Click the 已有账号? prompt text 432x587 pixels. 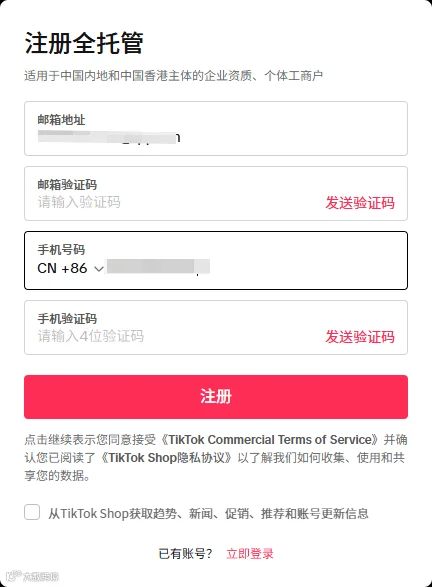pos(186,554)
